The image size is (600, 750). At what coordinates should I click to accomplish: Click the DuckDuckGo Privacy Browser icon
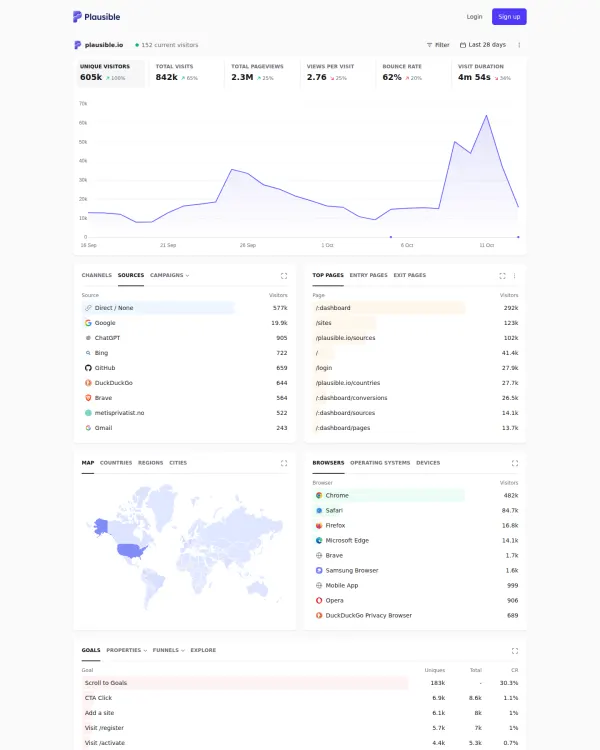(x=319, y=616)
